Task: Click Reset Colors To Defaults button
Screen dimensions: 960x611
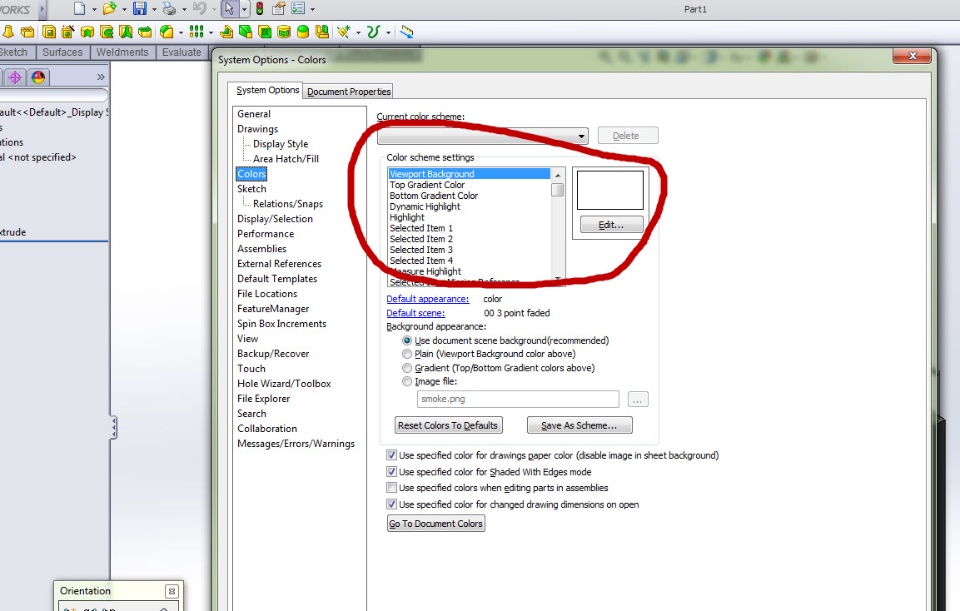Action: 448,425
